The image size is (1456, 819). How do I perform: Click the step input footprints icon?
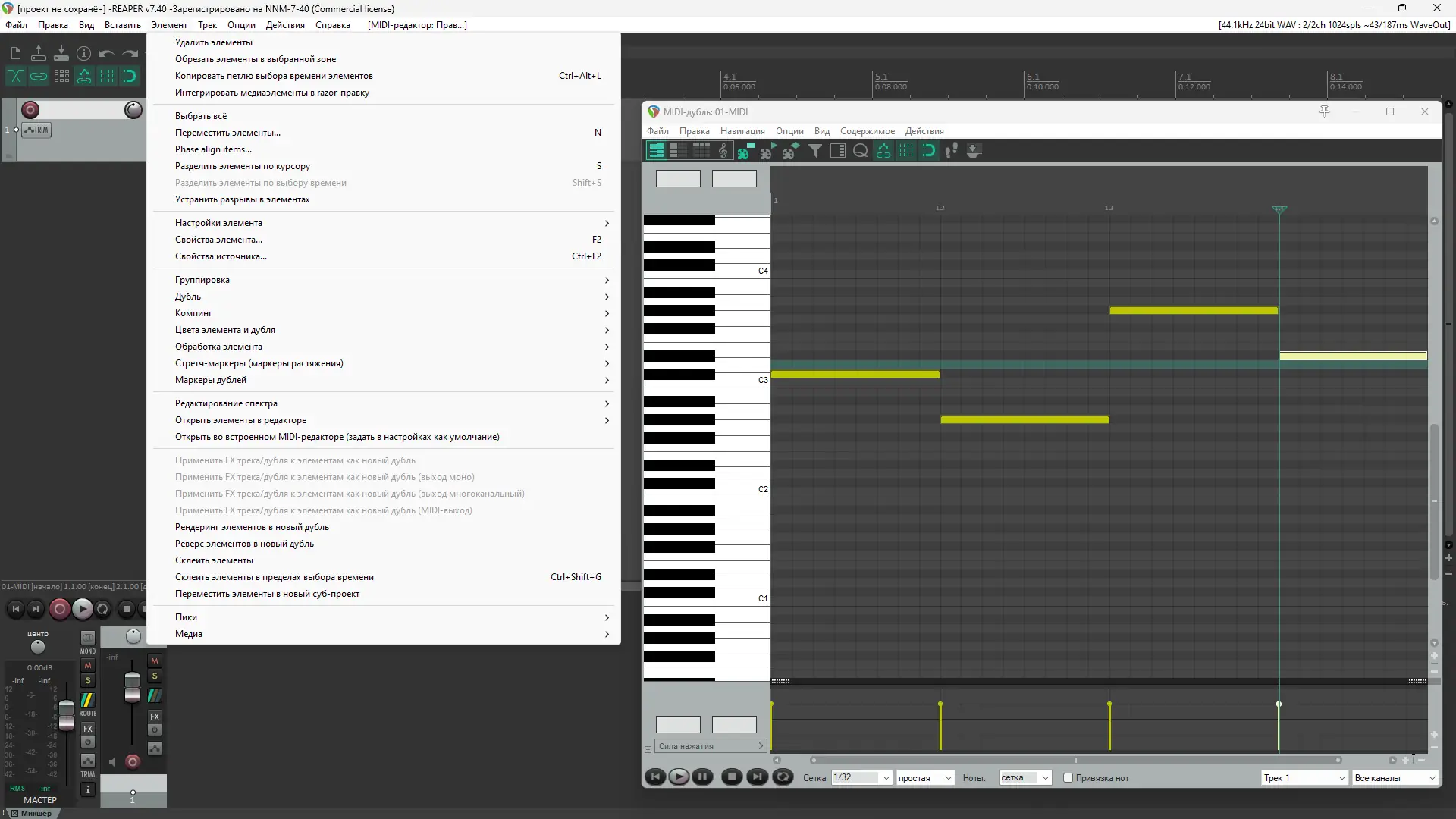[x=951, y=151]
